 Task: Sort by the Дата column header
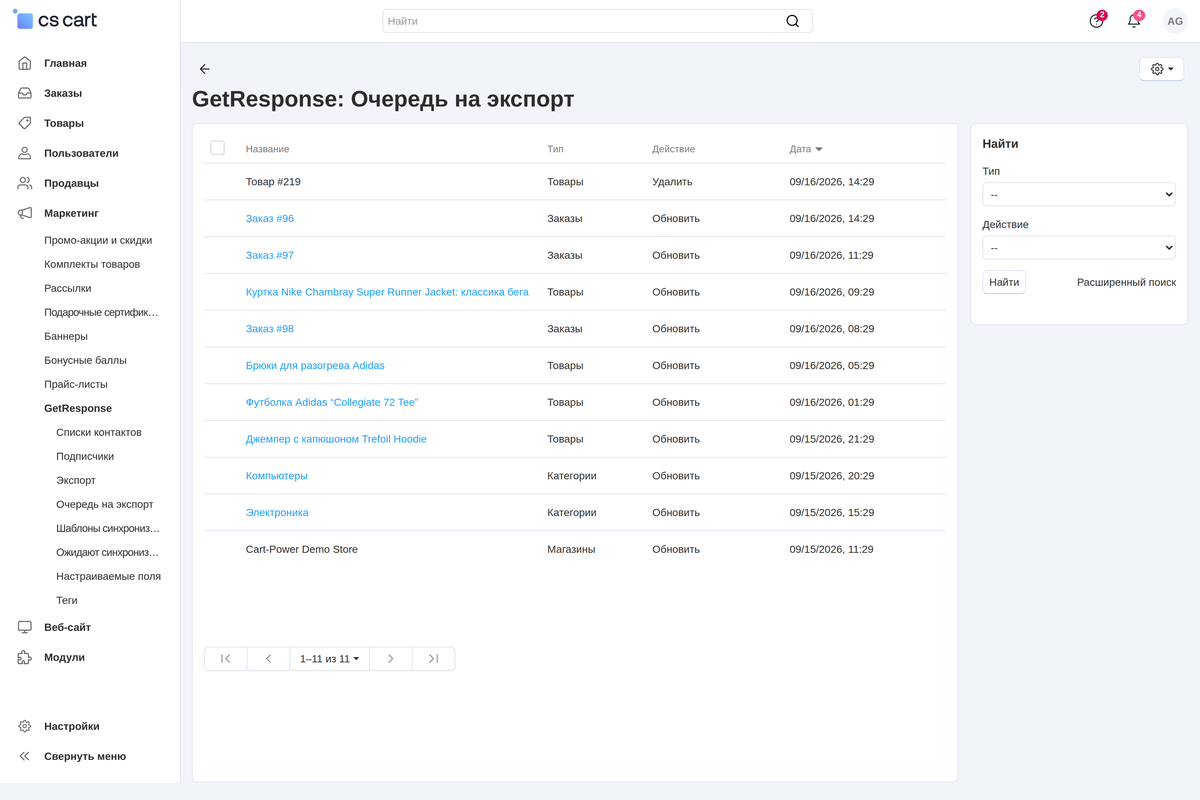[x=806, y=149]
